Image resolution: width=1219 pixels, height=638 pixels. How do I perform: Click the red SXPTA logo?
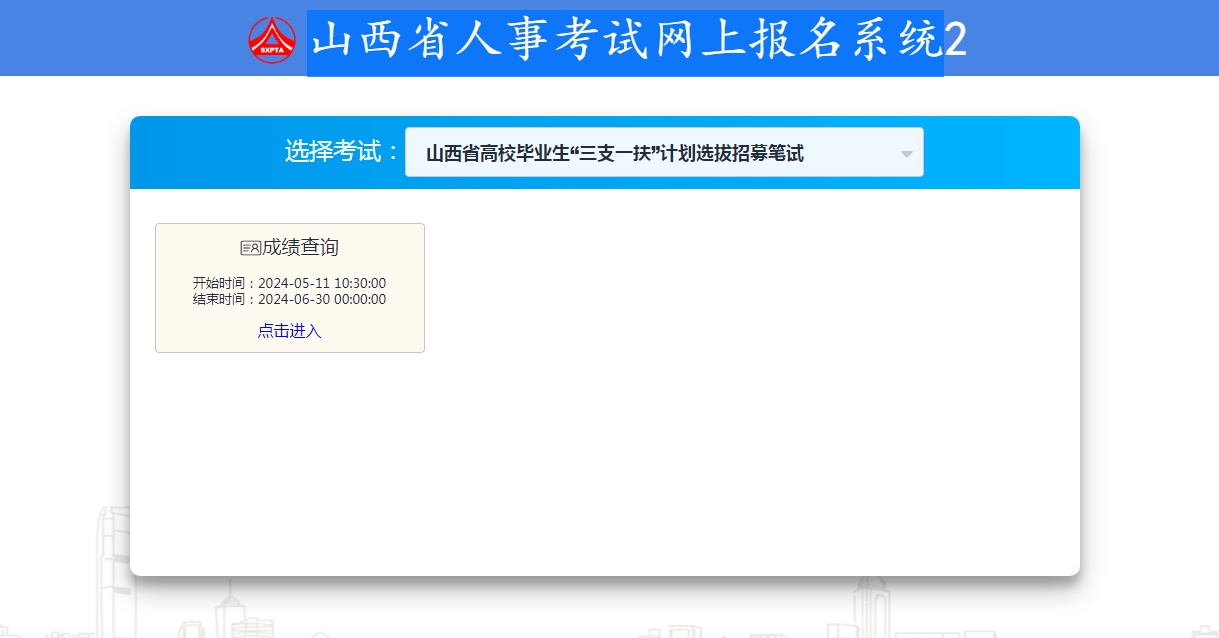tap(272, 40)
